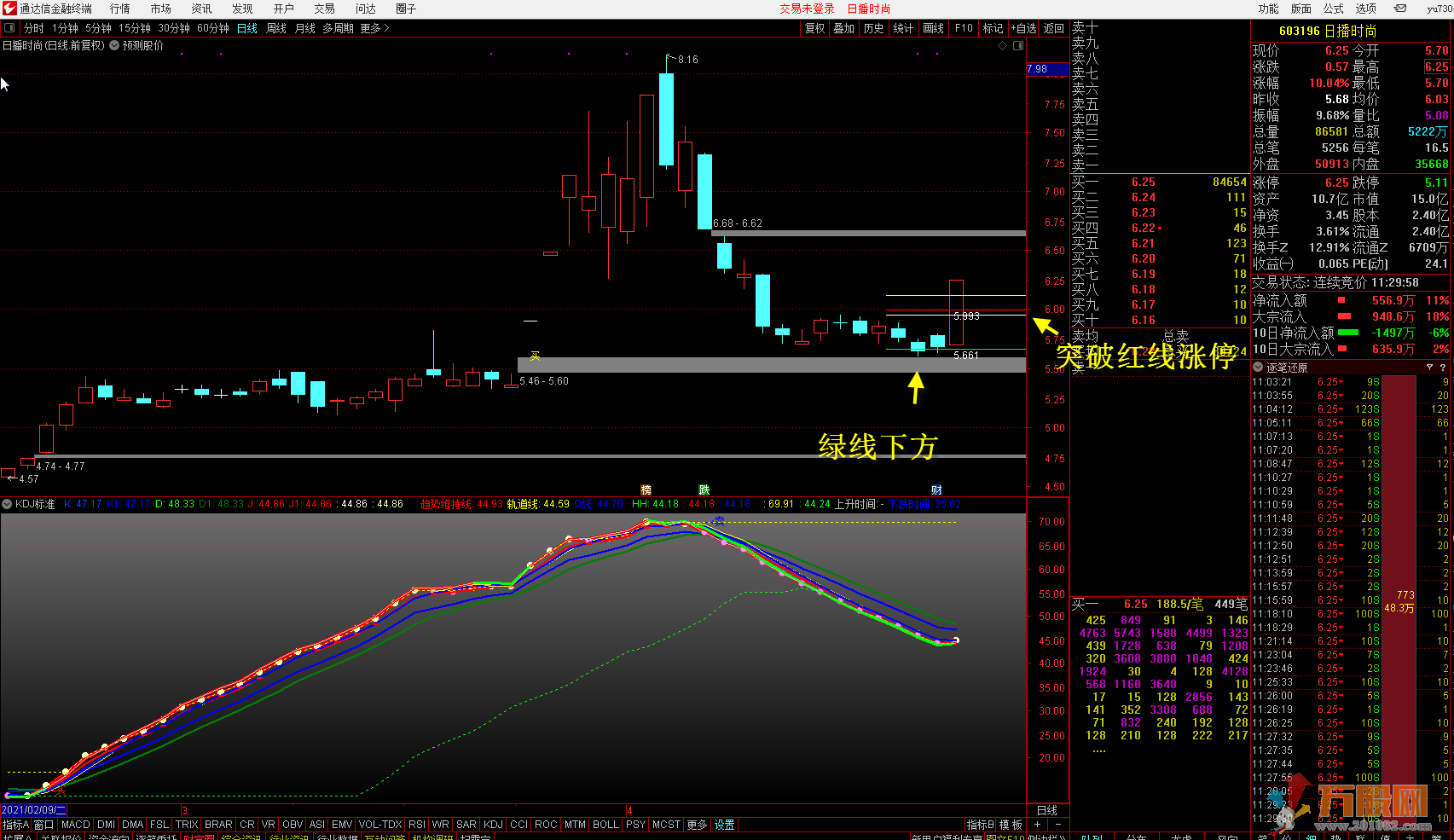Open the 发现 menu
Image resolution: width=1454 pixels, height=840 pixels.
pos(243,9)
